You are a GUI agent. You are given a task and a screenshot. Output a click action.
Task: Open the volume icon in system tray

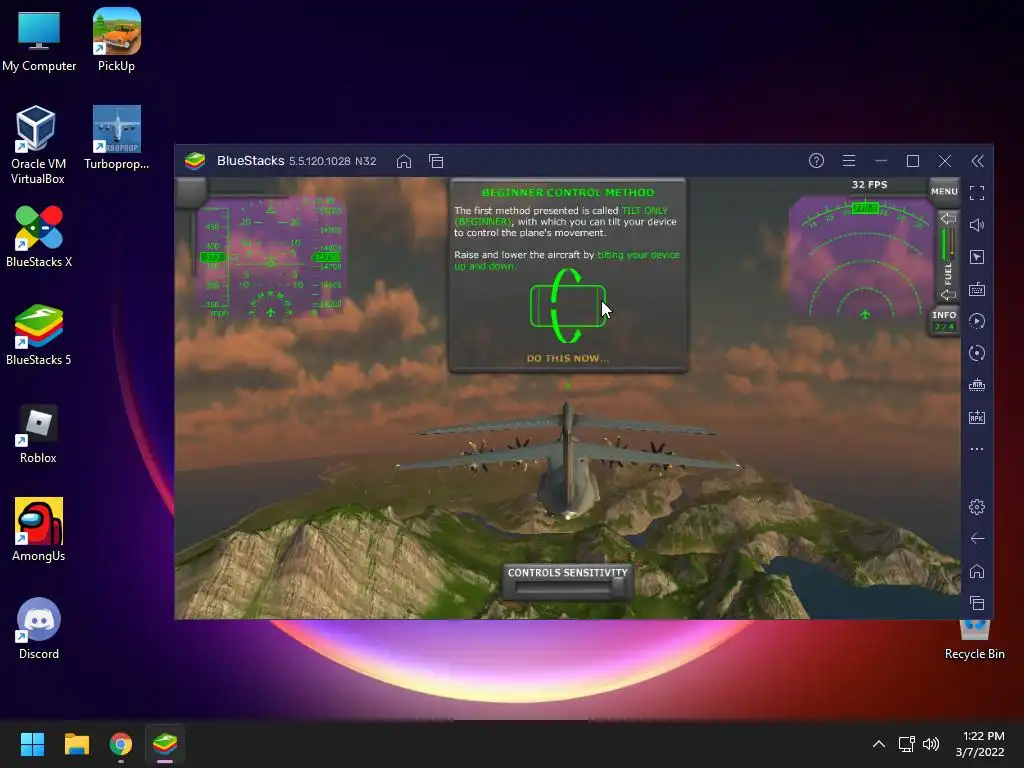[931, 744]
